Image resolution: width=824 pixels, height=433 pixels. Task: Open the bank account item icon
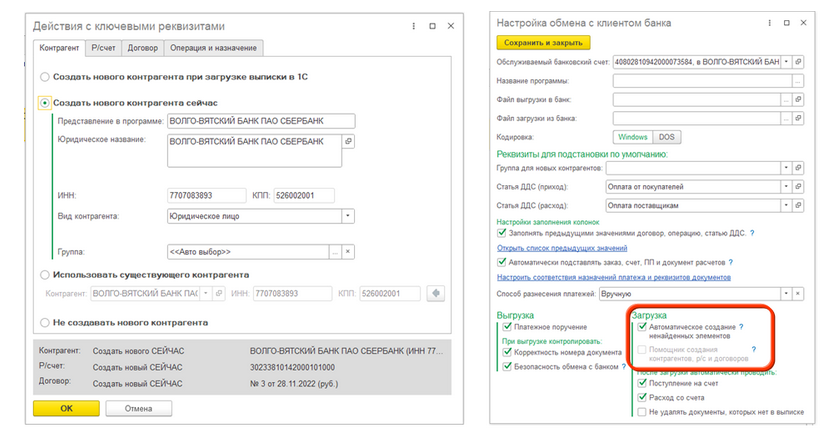(x=798, y=61)
